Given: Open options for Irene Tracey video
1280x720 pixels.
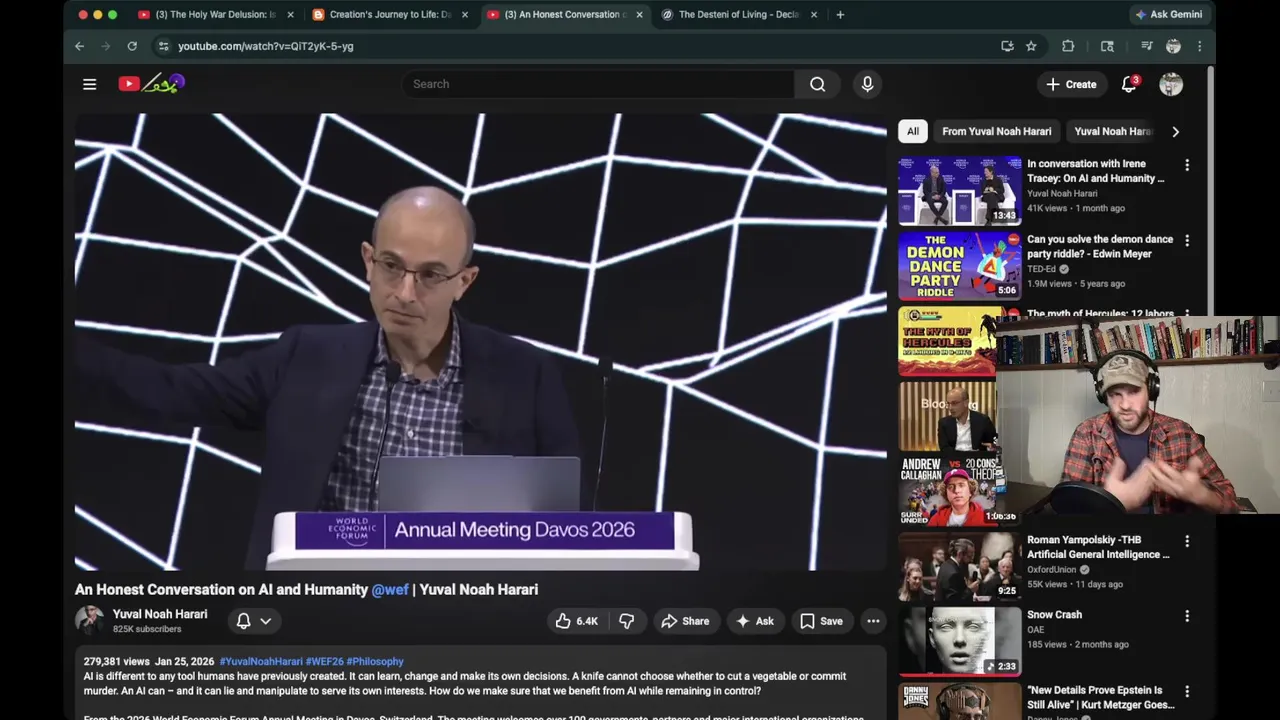Looking at the screenshot, I should [1187, 165].
